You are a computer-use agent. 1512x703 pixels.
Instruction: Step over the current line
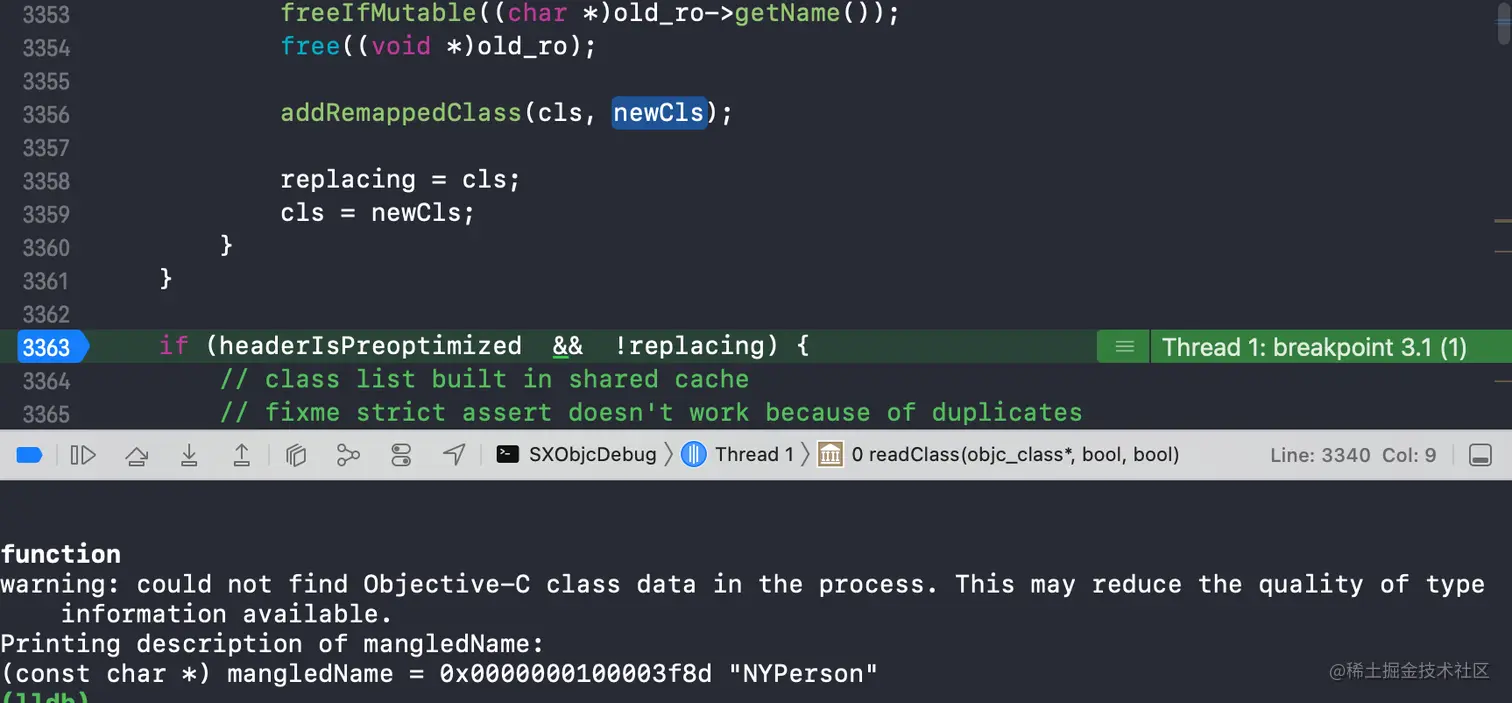(x=136, y=456)
